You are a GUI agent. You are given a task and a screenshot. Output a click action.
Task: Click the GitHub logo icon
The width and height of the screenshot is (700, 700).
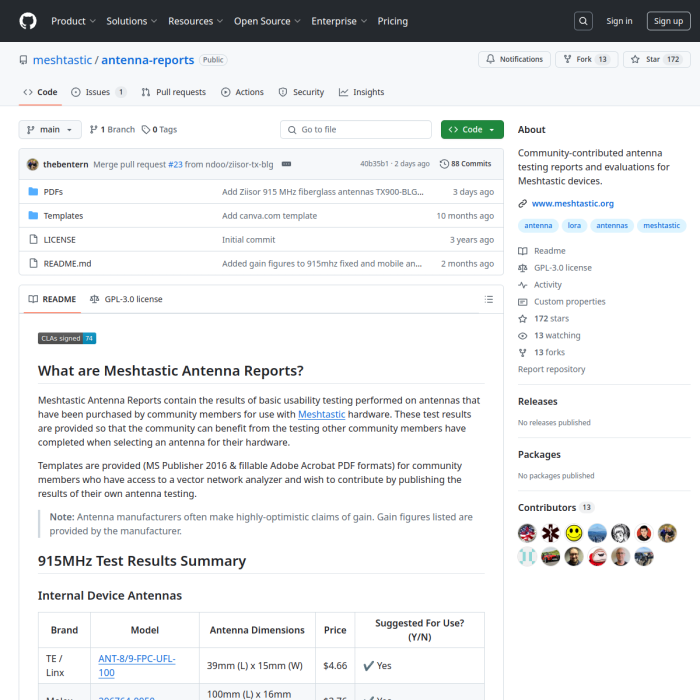pyautogui.click(x=28, y=21)
